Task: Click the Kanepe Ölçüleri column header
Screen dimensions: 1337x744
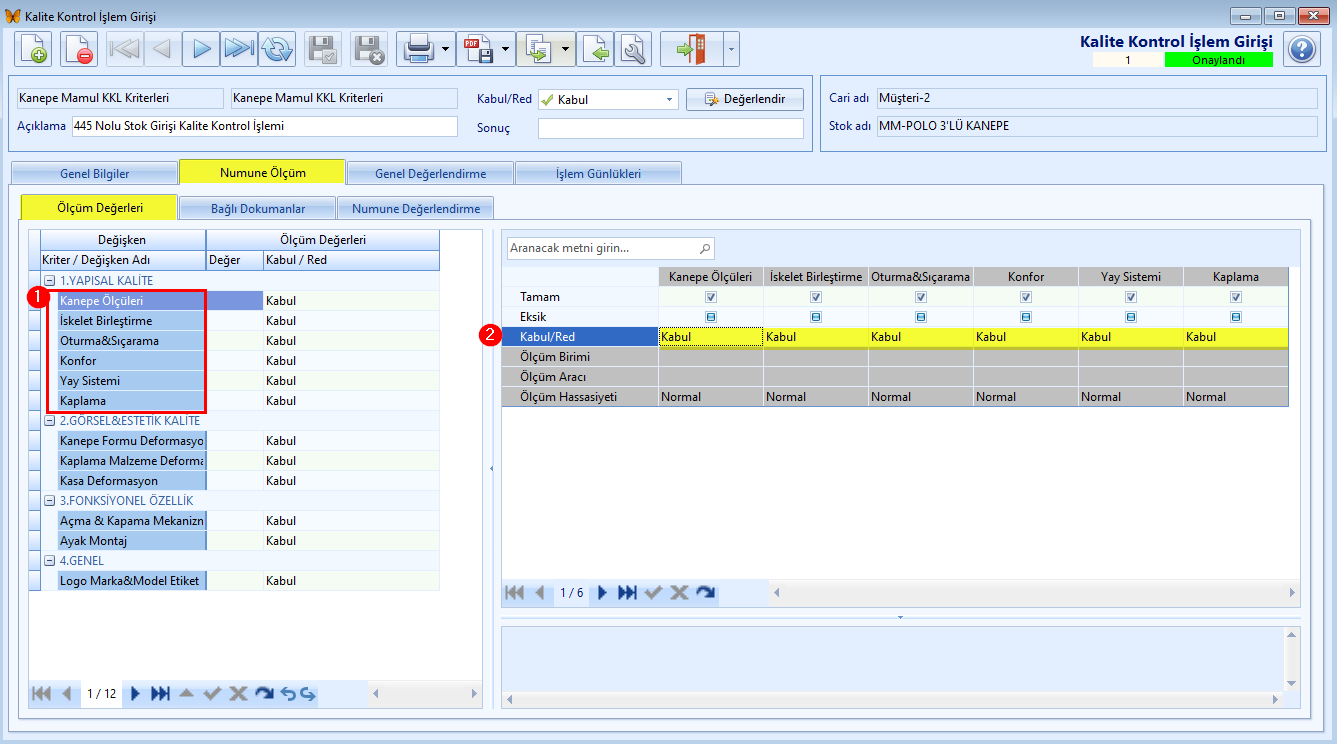Action: [x=710, y=277]
